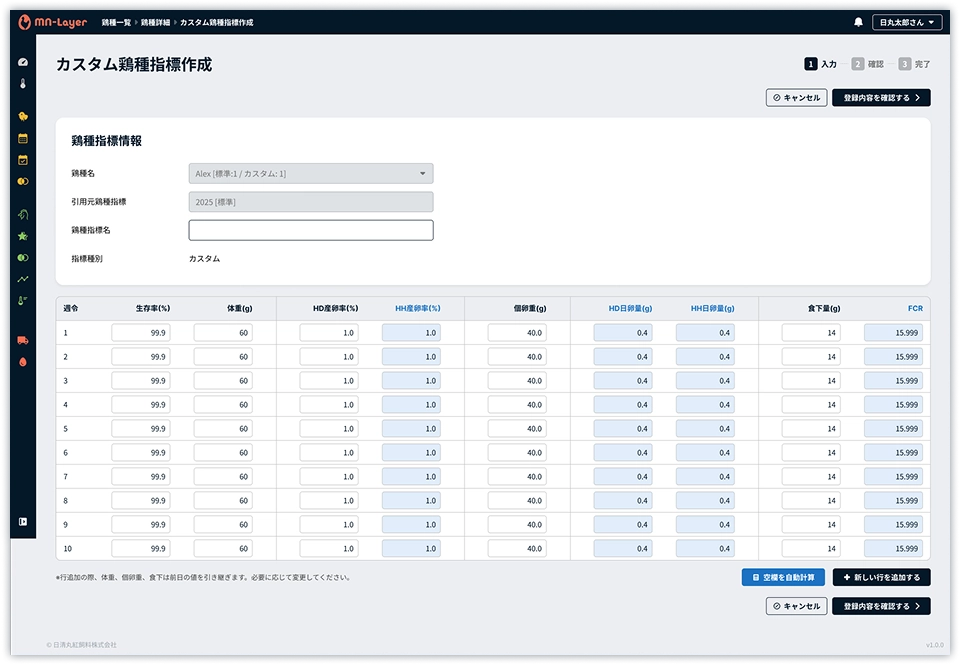Open the green line chart sidebar icon

tap(23, 279)
